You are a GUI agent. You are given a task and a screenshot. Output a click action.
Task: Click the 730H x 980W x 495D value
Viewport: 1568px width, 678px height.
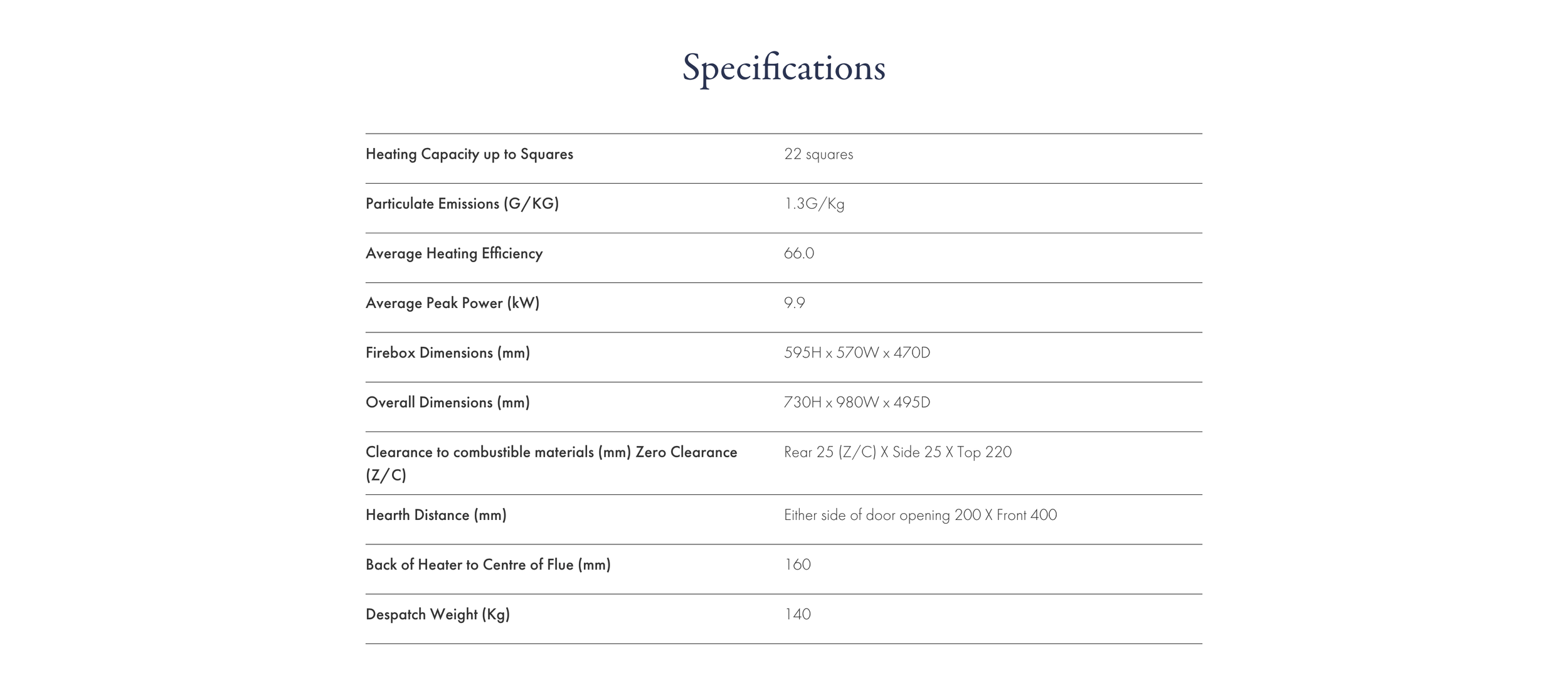[857, 402]
